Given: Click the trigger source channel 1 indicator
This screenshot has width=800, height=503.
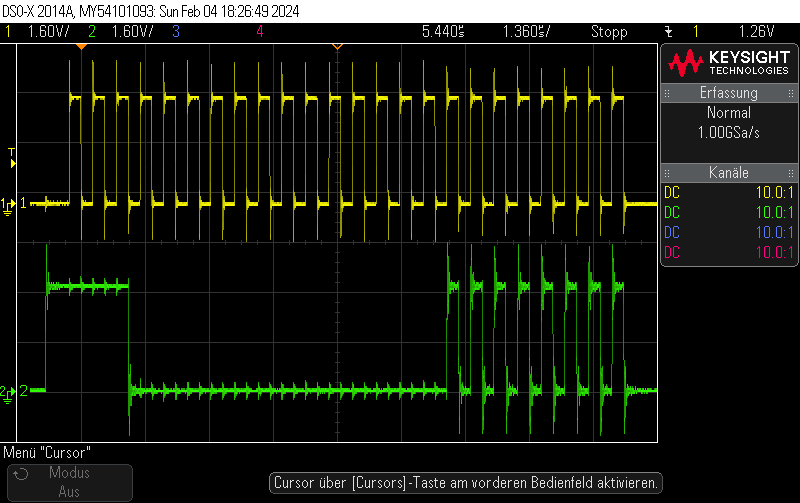Looking at the screenshot, I should click(x=695, y=32).
